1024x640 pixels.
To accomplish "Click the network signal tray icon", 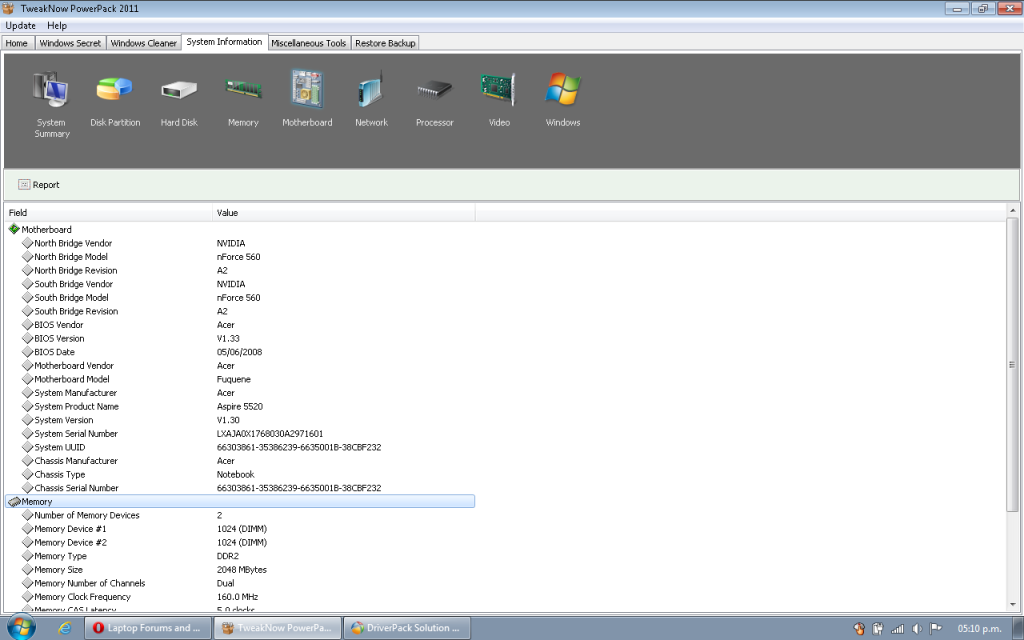I will click(898, 629).
